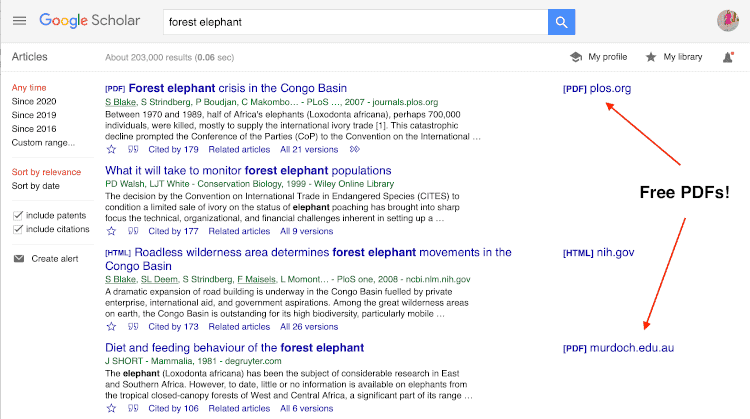Cite 'Roadless wilderness area' result quote icon
This screenshot has height=419, width=750.
[133, 327]
